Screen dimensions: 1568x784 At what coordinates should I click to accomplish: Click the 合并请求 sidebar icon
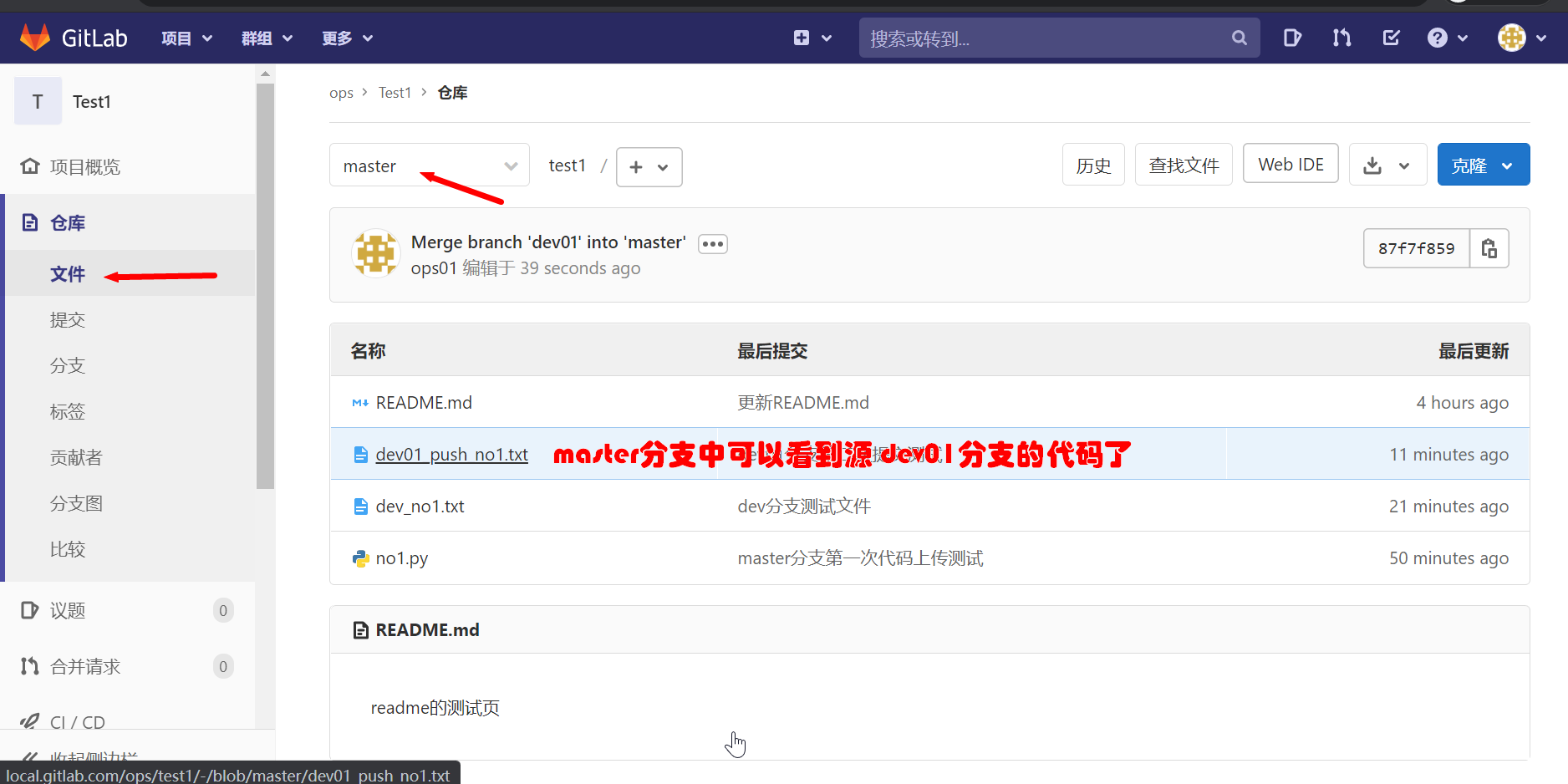point(30,666)
